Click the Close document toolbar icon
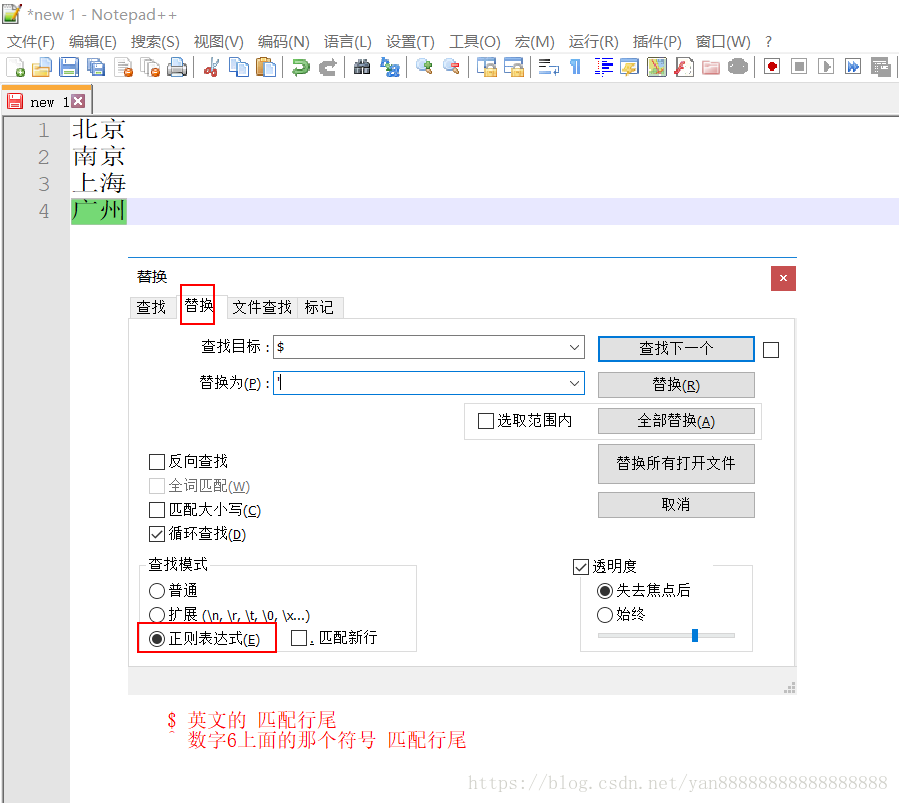This screenshot has height=803, width=899. (x=124, y=68)
